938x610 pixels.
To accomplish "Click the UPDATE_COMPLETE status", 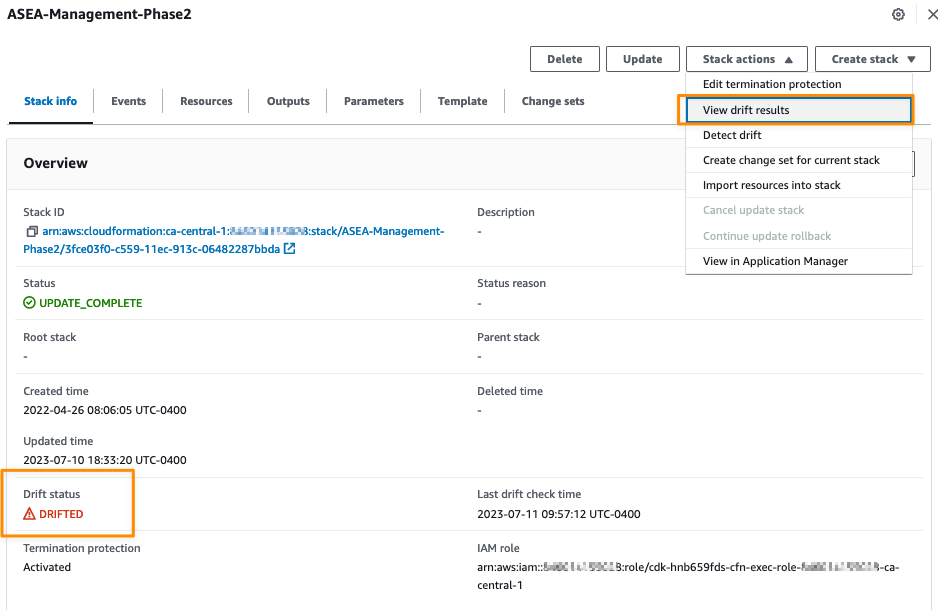I will point(83,303).
